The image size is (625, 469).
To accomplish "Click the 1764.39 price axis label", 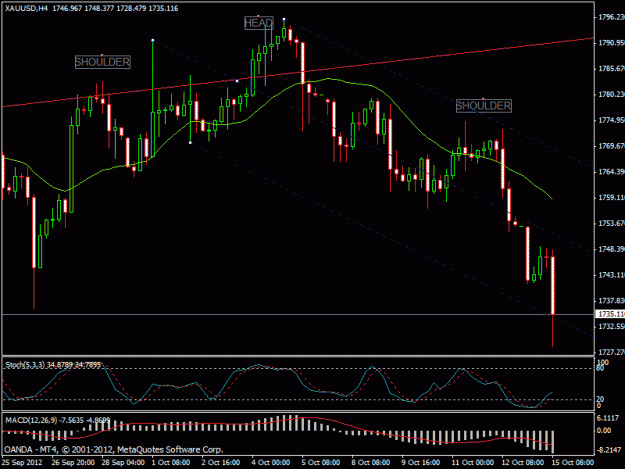I will tap(611, 172).
